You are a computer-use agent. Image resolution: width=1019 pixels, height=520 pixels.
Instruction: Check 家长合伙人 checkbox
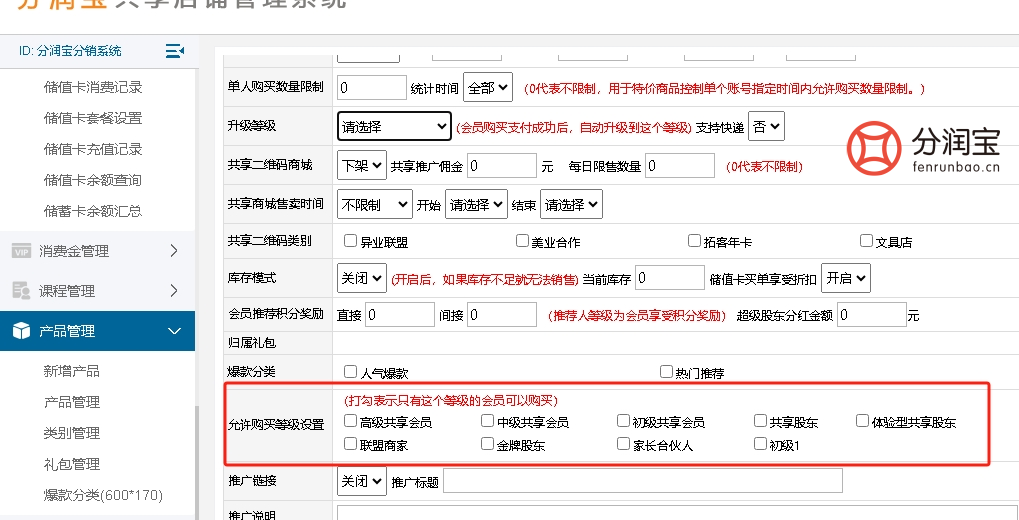(623, 444)
